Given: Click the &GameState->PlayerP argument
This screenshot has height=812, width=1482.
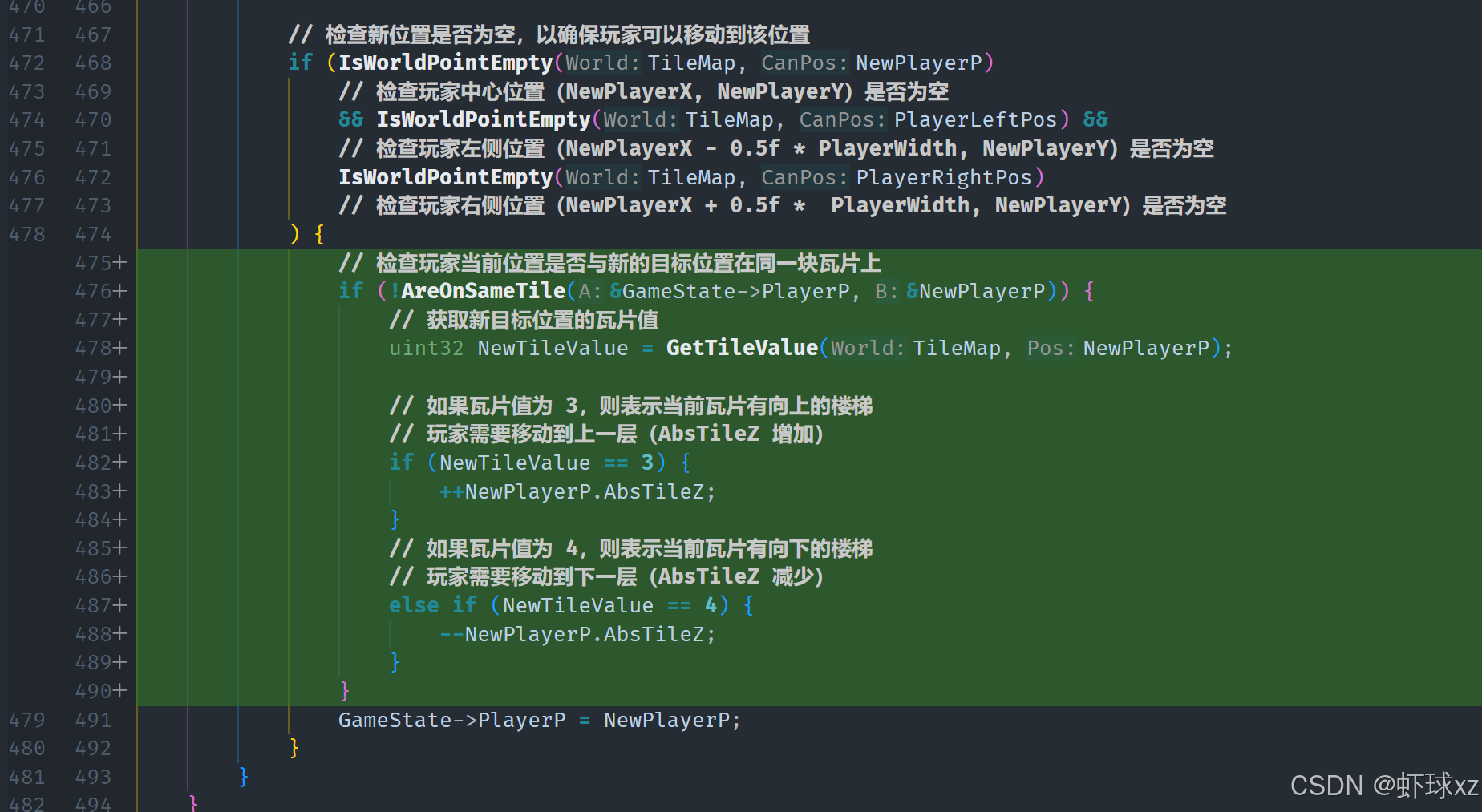Looking at the screenshot, I should pyautogui.click(x=729, y=291).
